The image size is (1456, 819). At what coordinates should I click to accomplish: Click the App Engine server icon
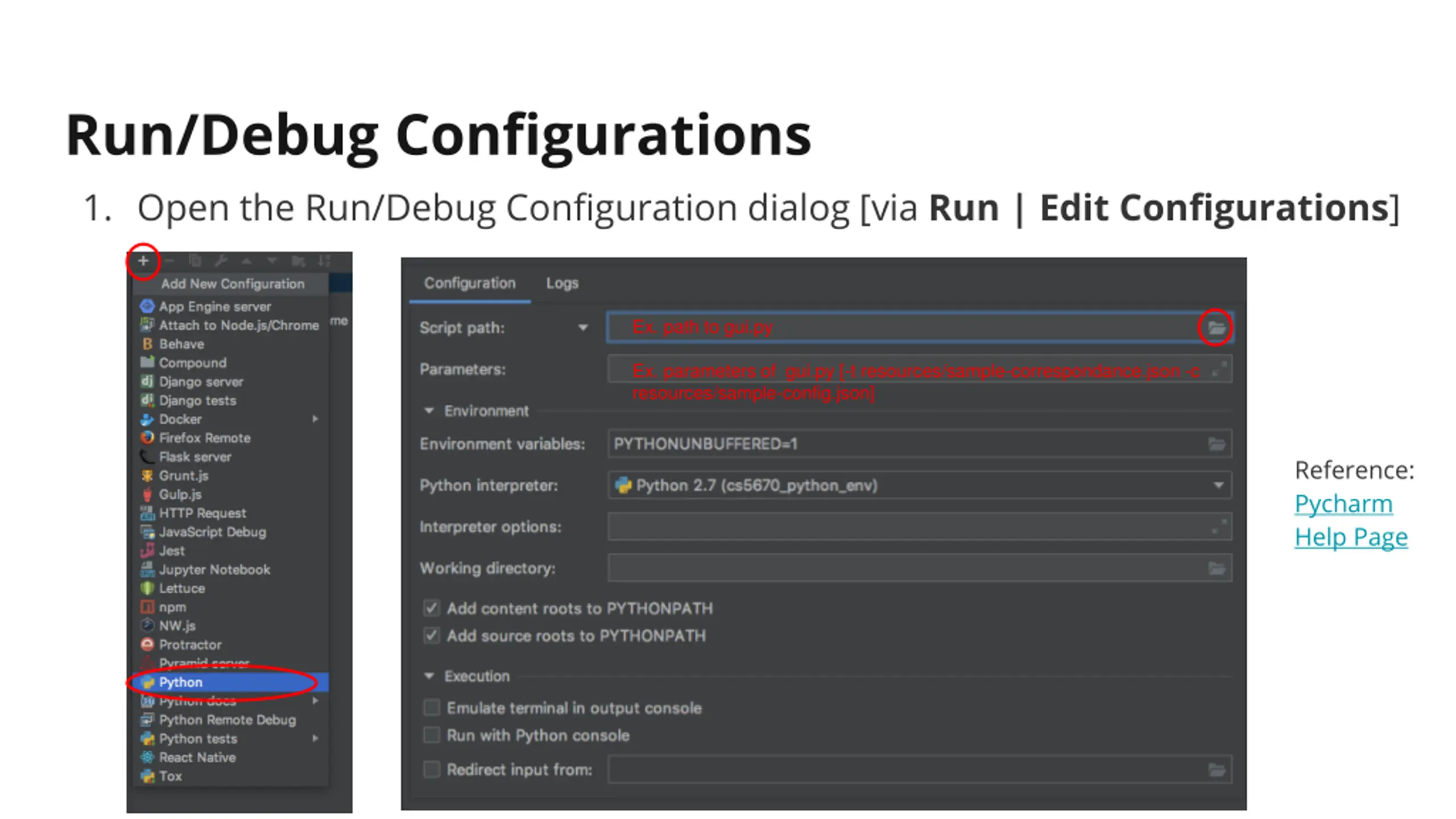click(147, 307)
